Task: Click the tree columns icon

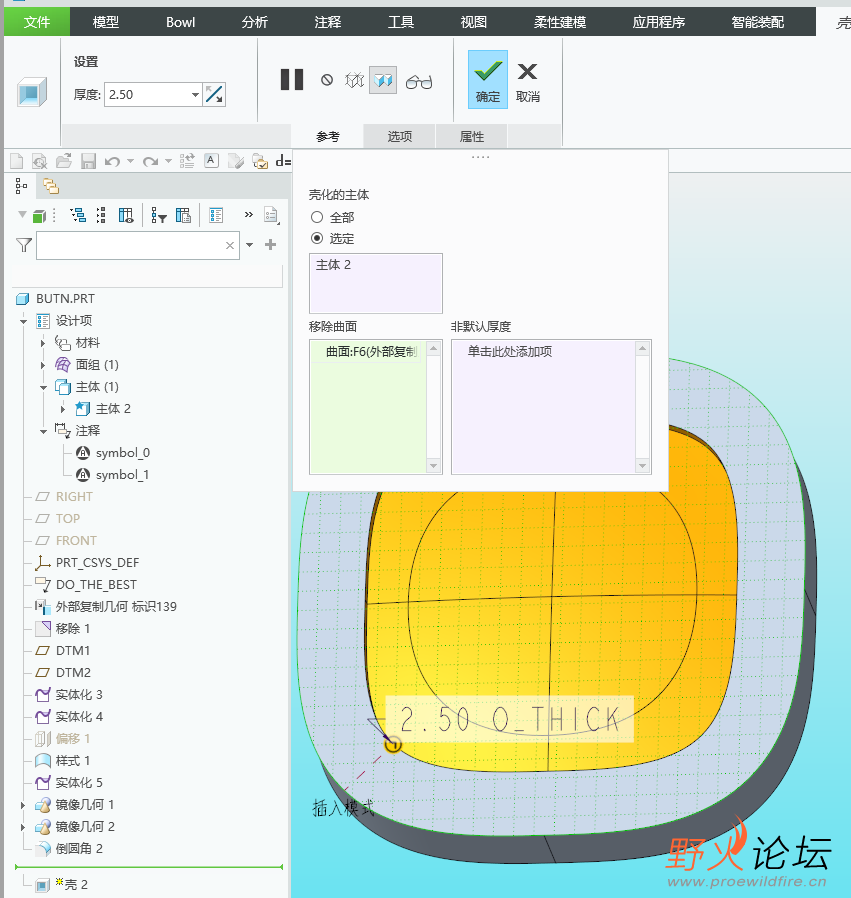Action: pyautogui.click(x=125, y=215)
